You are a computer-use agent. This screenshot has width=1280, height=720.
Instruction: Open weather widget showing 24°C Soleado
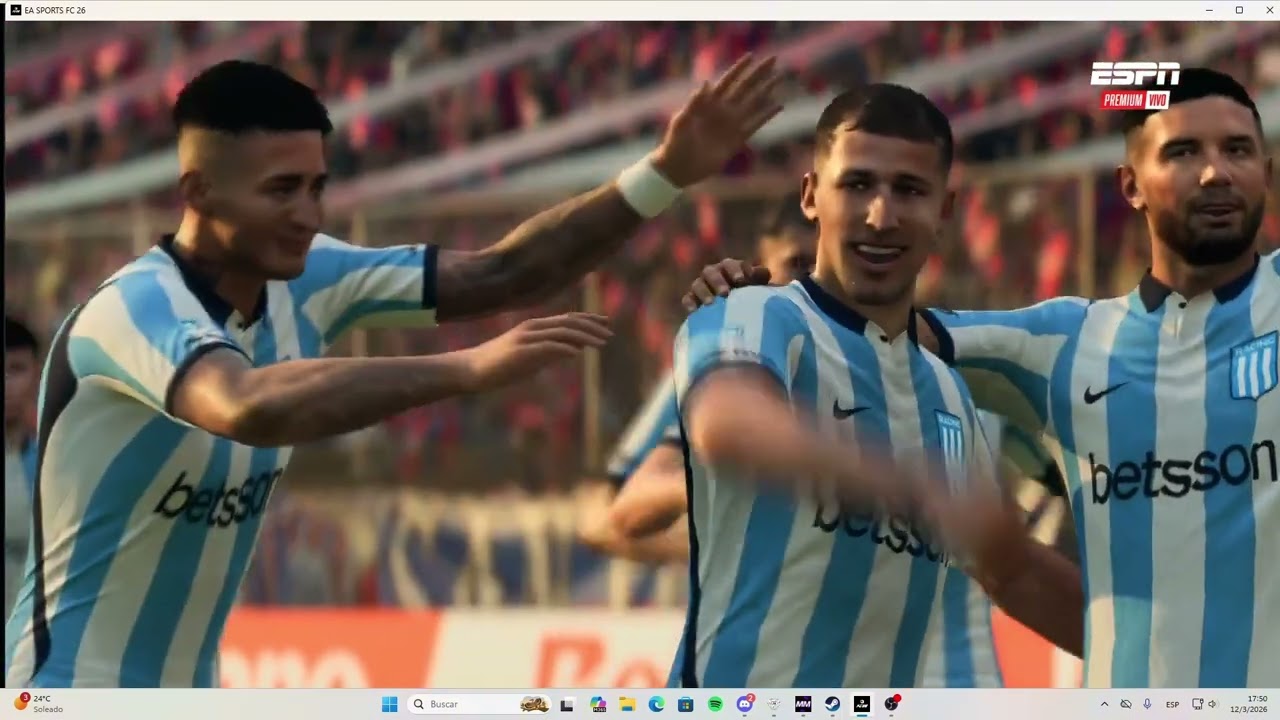coord(38,704)
